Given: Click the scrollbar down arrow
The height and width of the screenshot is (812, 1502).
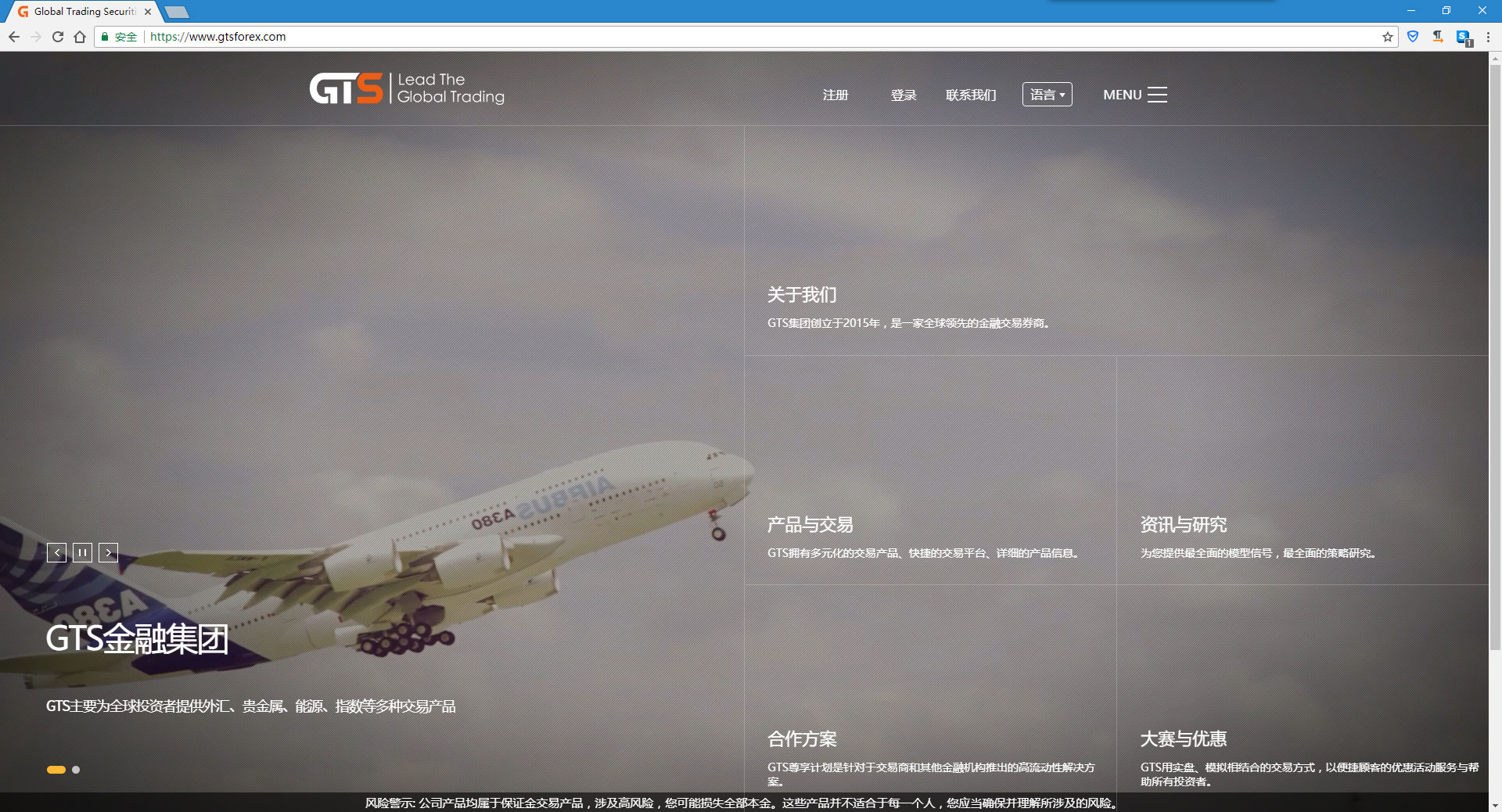Looking at the screenshot, I should (x=1495, y=805).
